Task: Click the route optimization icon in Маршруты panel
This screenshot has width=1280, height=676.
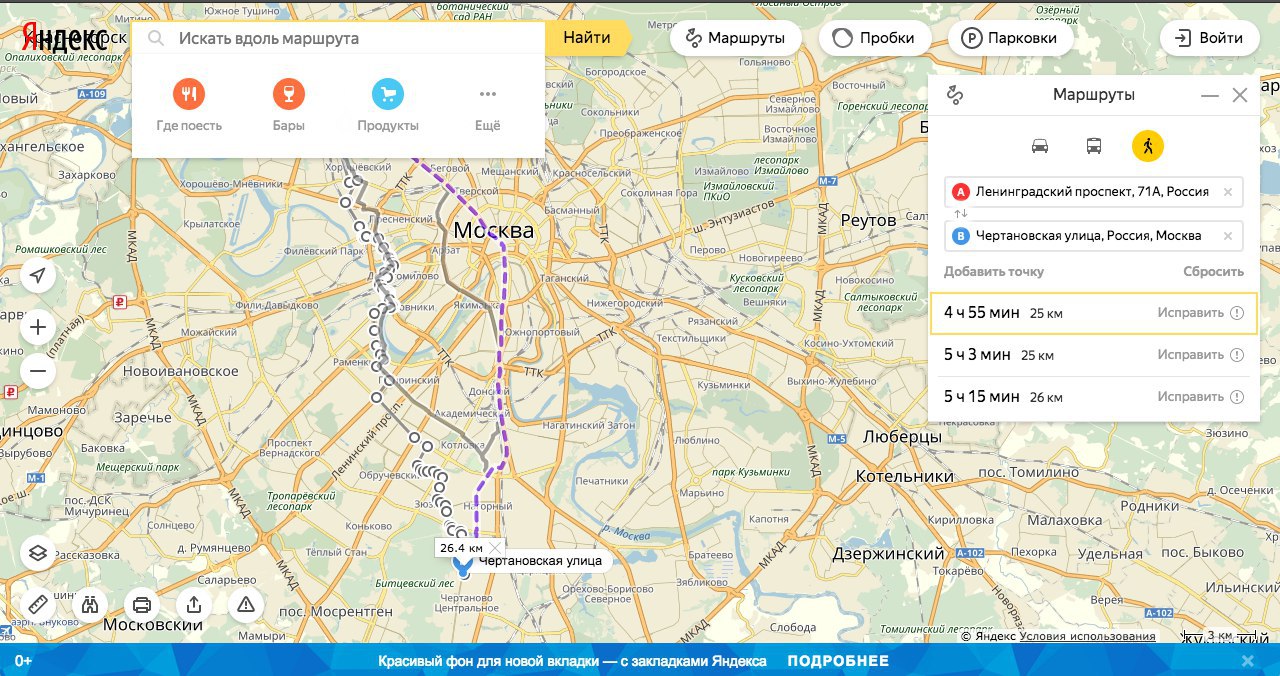Action: click(955, 95)
